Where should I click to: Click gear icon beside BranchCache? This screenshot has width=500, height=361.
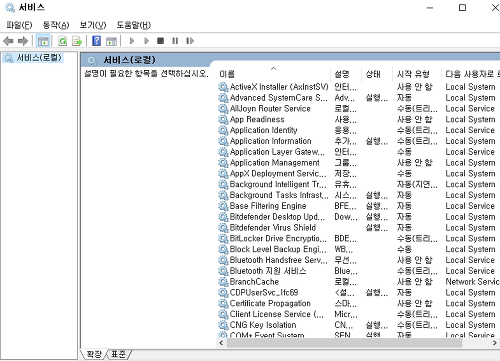pyautogui.click(x=223, y=282)
